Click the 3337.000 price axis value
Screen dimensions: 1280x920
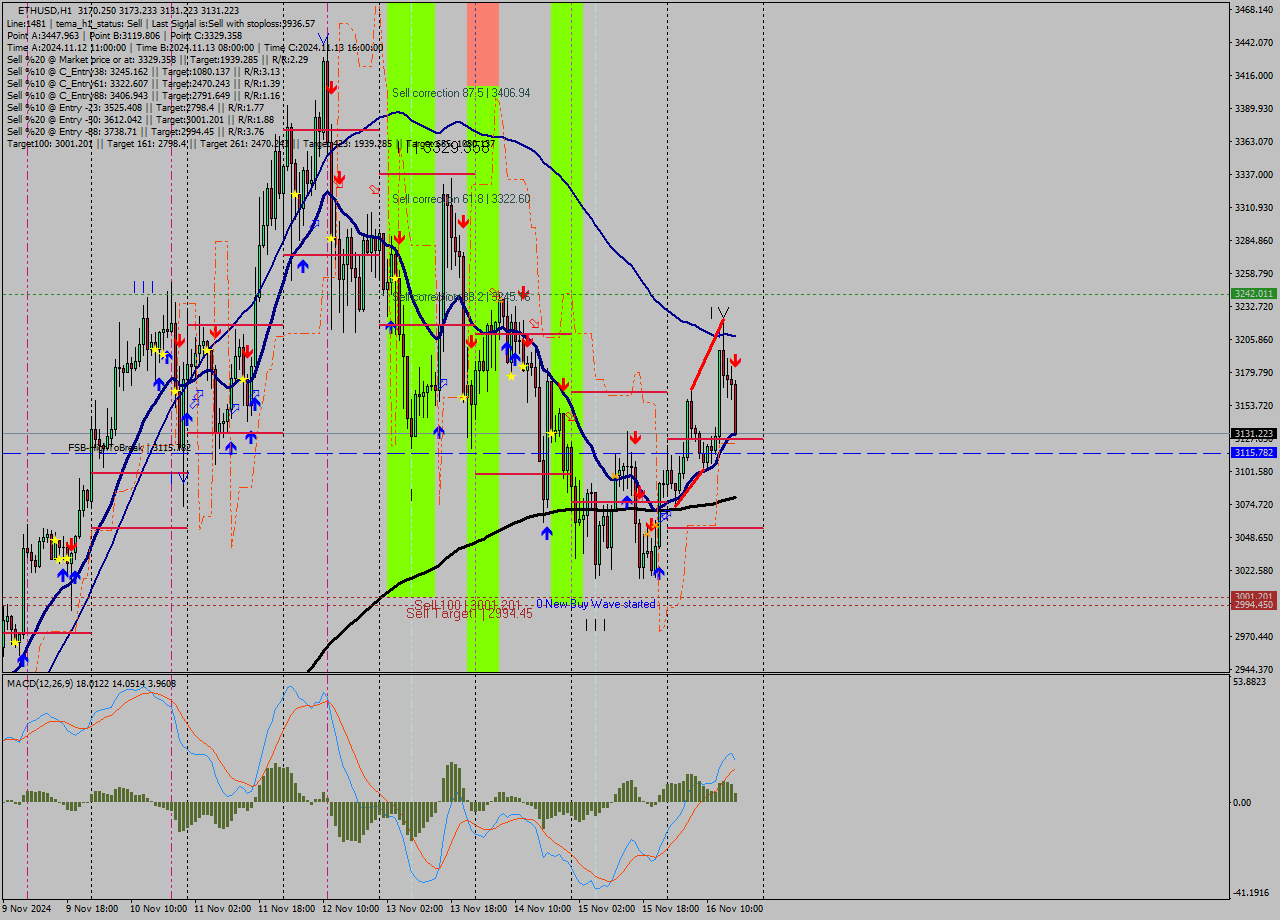coord(1253,174)
